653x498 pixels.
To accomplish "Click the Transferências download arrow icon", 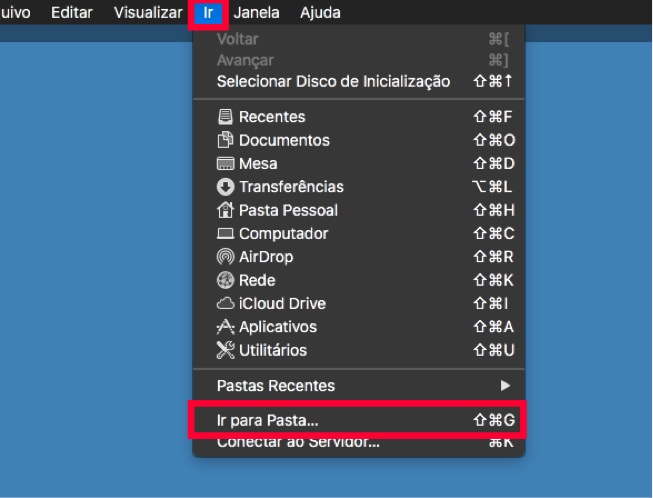I will 225,187.
